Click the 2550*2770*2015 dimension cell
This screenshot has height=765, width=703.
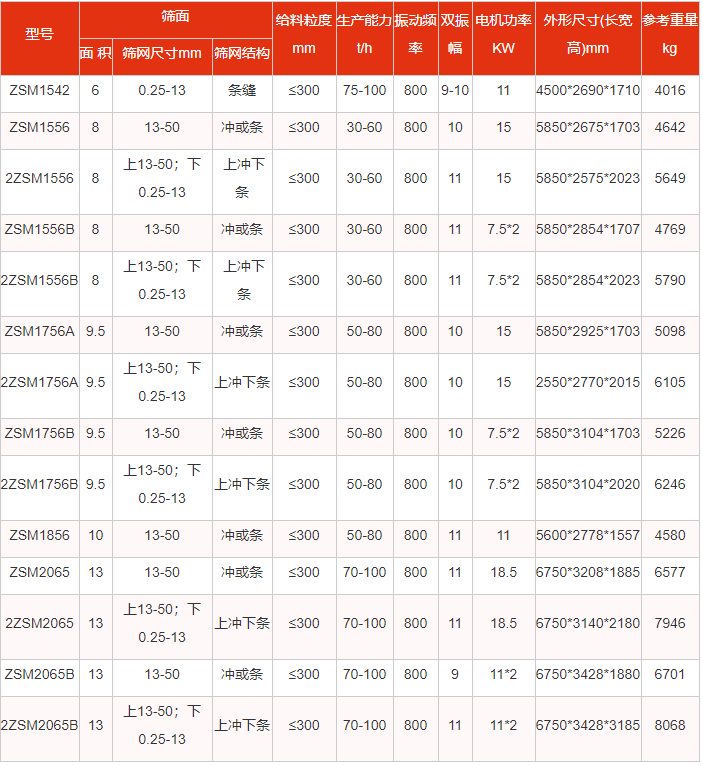pyautogui.click(x=587, y=383)
